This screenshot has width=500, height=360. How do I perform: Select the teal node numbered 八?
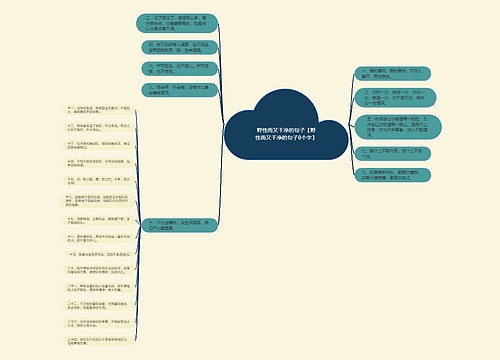(180, 90)
